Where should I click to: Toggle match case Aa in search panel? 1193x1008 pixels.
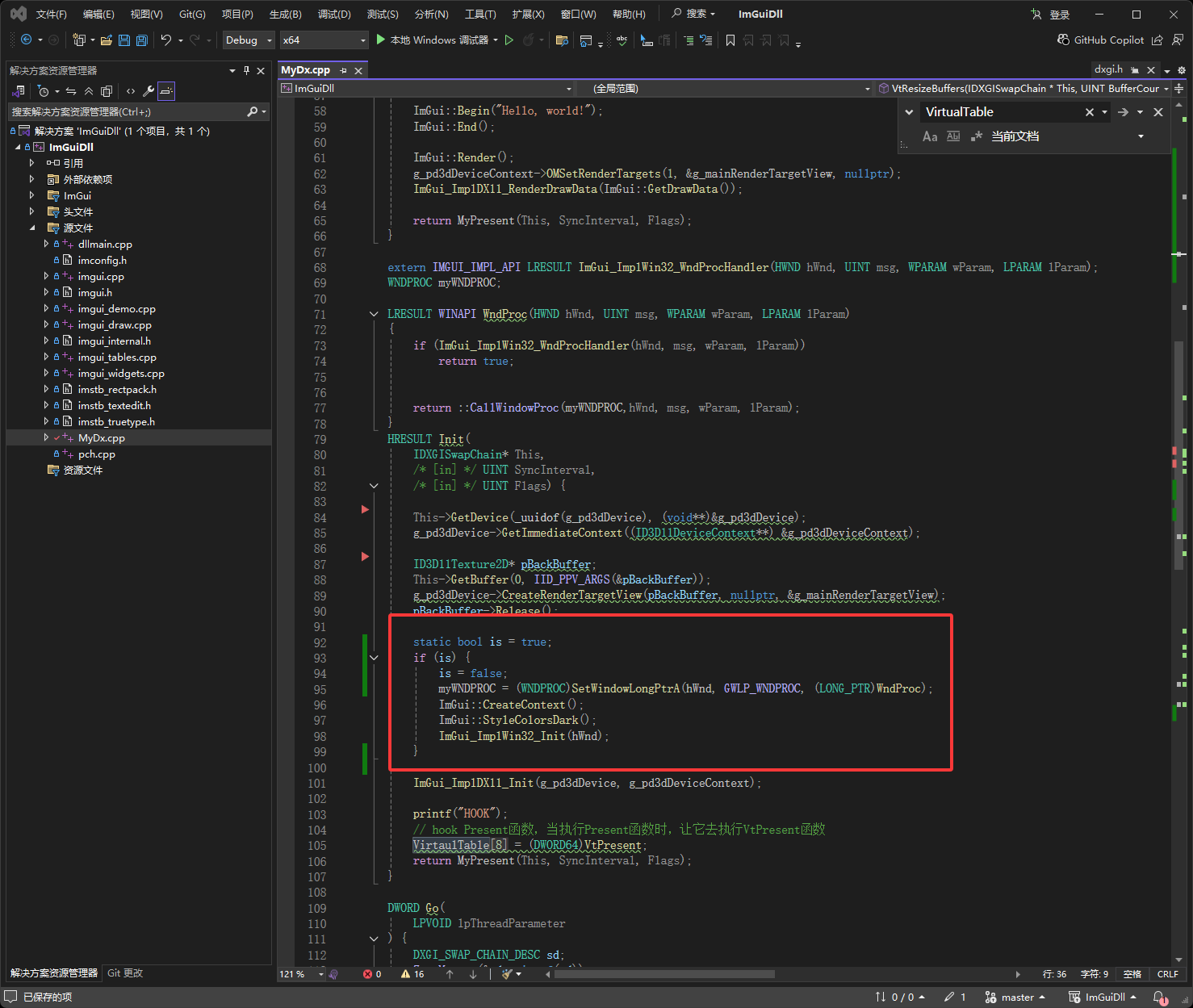pos(930,136)
